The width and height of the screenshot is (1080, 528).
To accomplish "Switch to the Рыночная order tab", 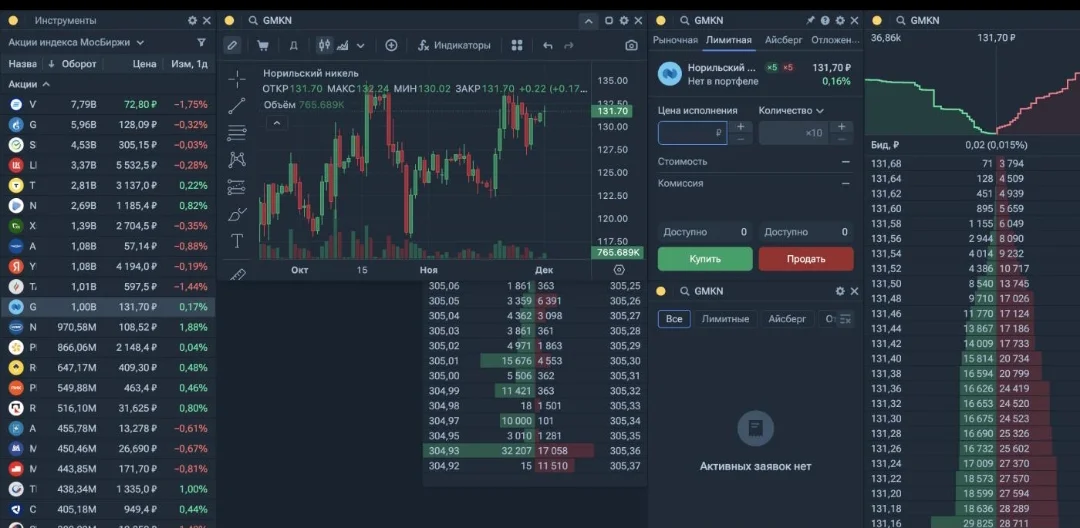I will coord(675,40).
